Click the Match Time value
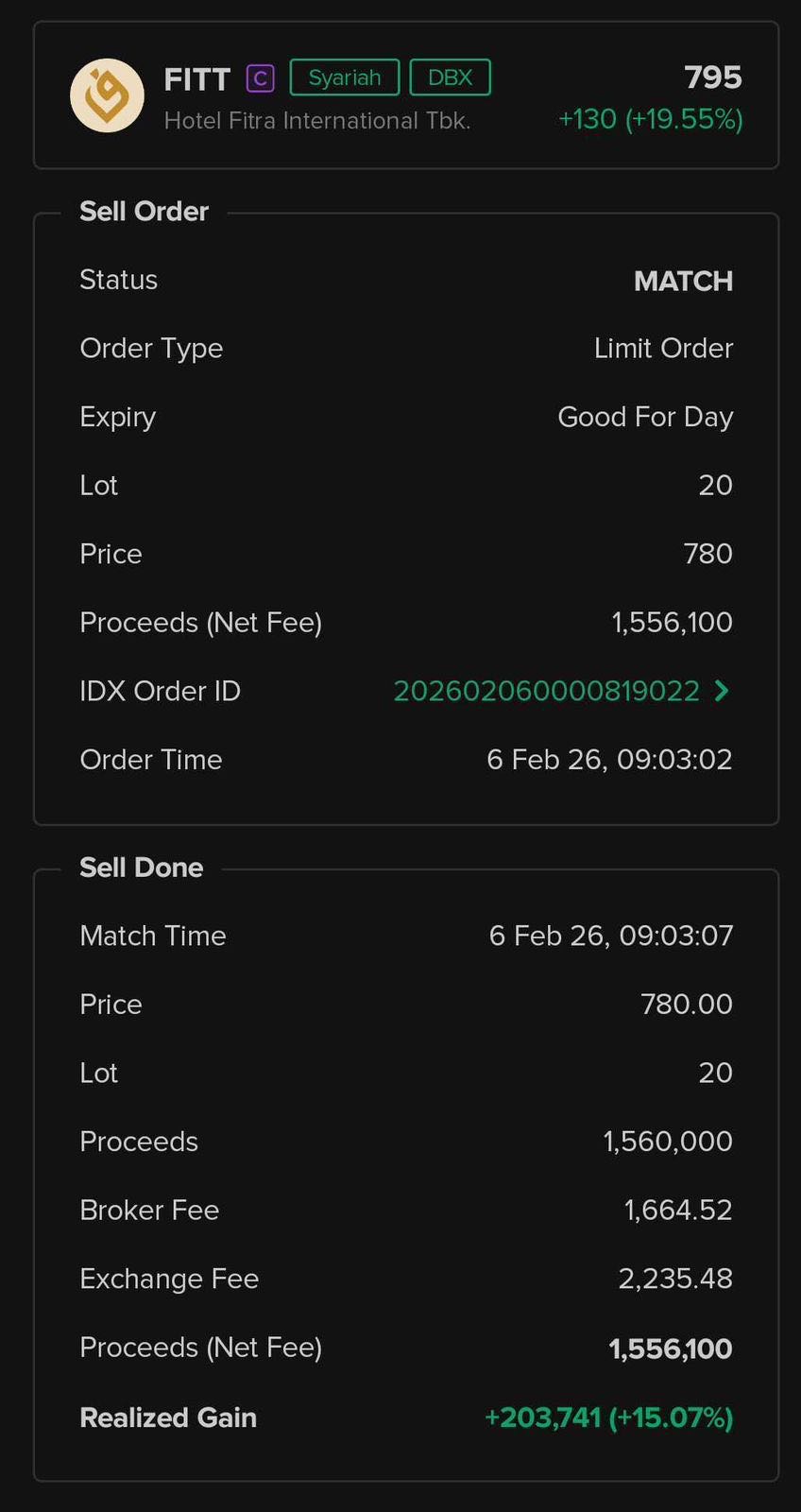The width and height of the screenshot is (801, 1512). coord(610,936)
